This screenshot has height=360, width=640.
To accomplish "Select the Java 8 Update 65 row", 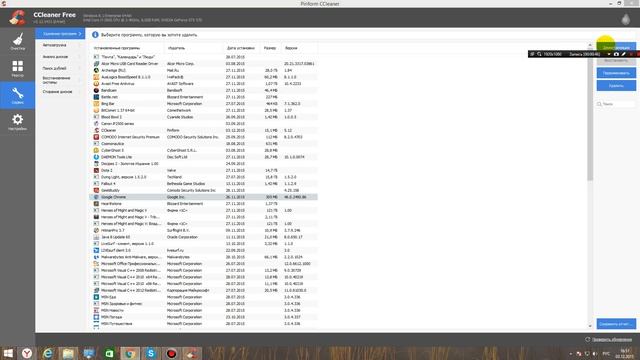I will click(203, 237).
